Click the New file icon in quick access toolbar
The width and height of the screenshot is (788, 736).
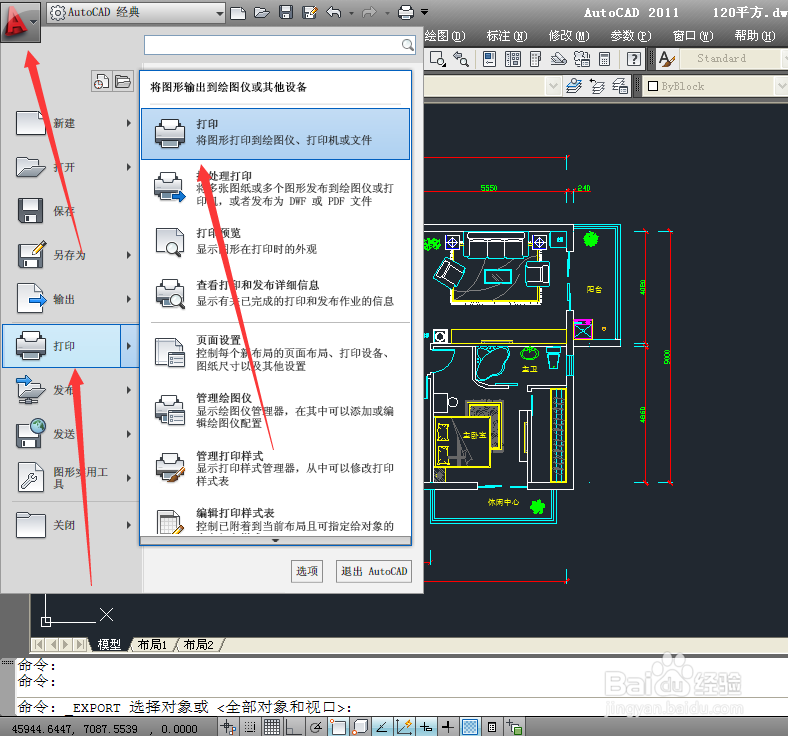tap(238, 12)
